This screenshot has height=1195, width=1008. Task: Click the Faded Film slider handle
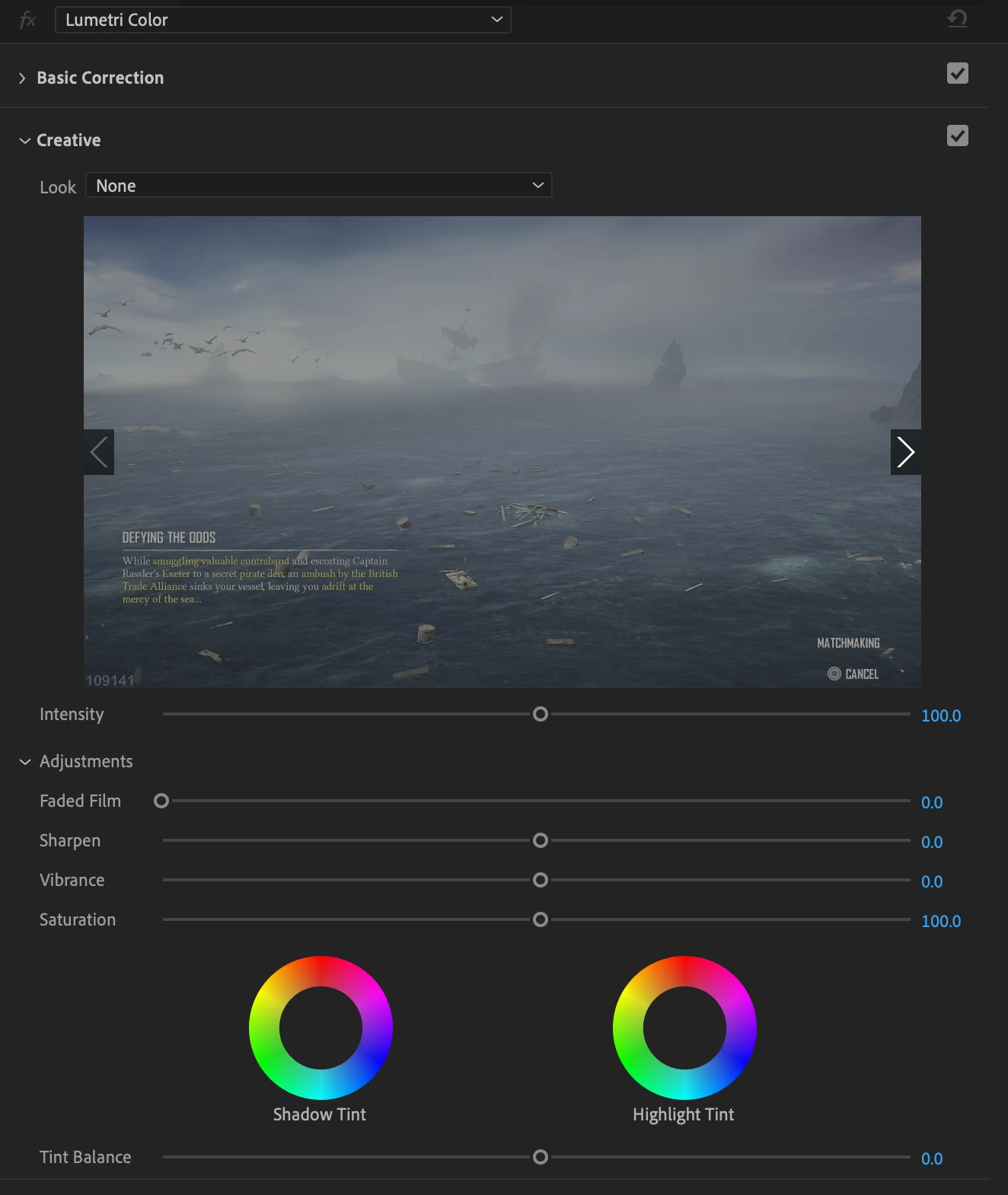(x=161, y=801)
